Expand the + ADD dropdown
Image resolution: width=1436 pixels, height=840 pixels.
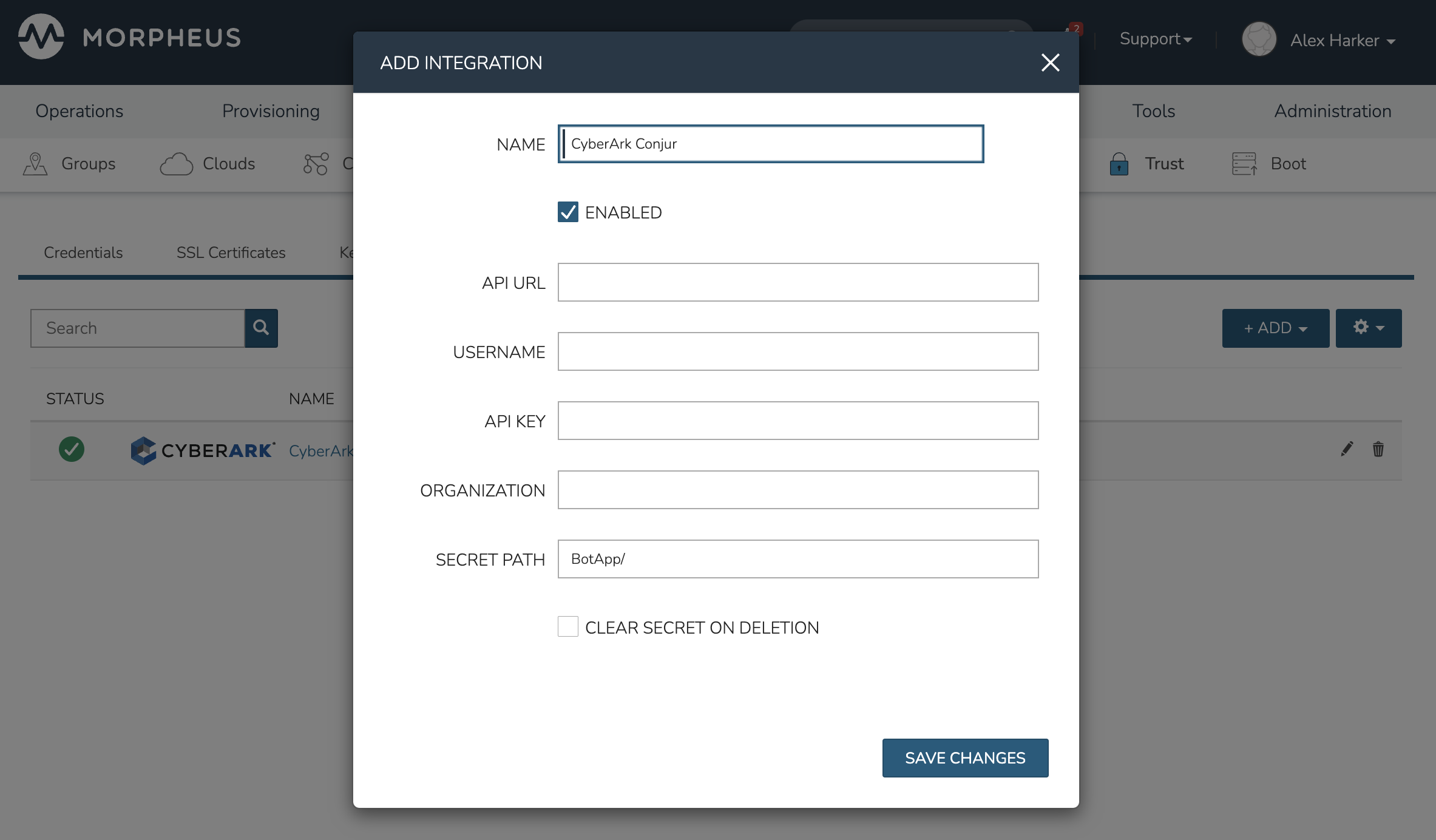click(1275, 328)
